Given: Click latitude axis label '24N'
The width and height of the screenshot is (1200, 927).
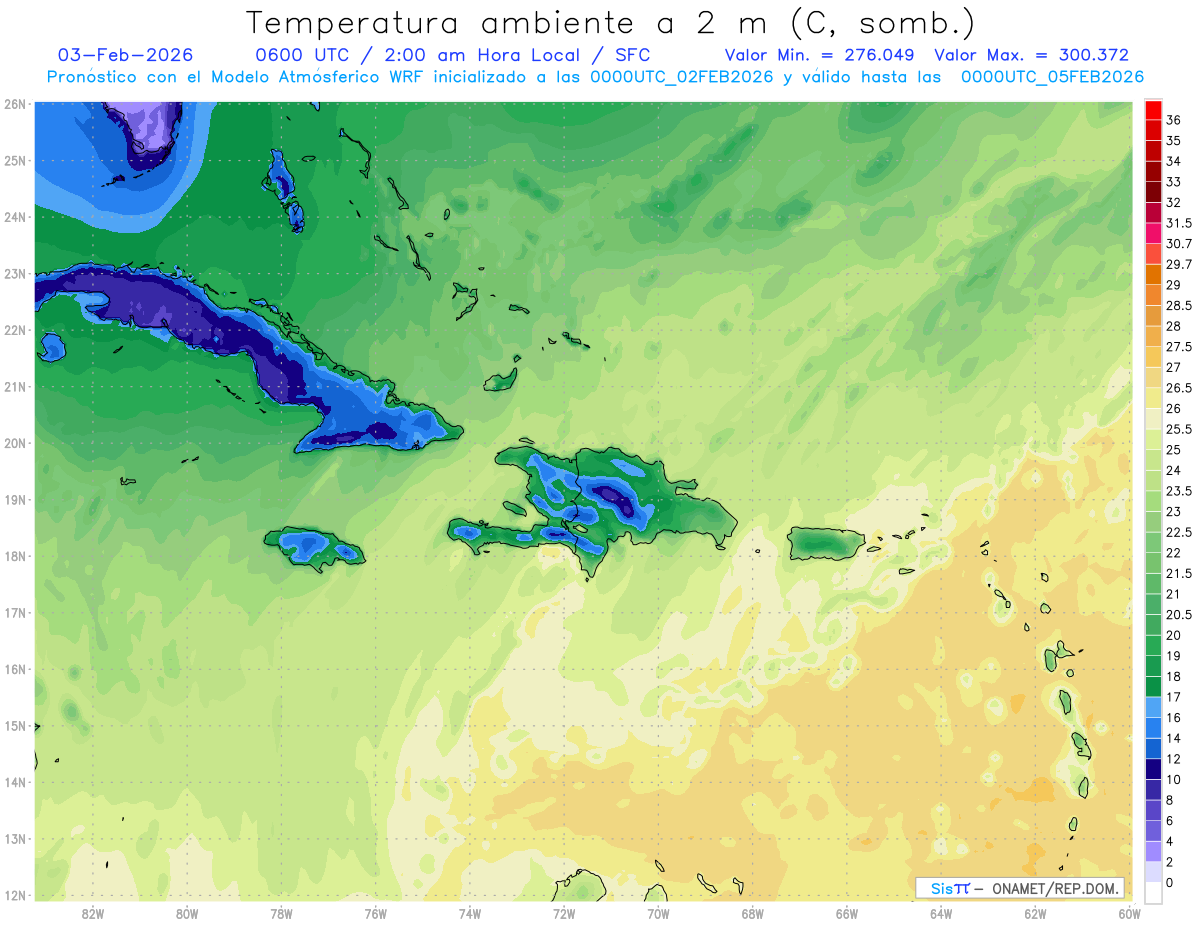Looking at the screenshot, I should pyautogui.click(x=14, y=217).
